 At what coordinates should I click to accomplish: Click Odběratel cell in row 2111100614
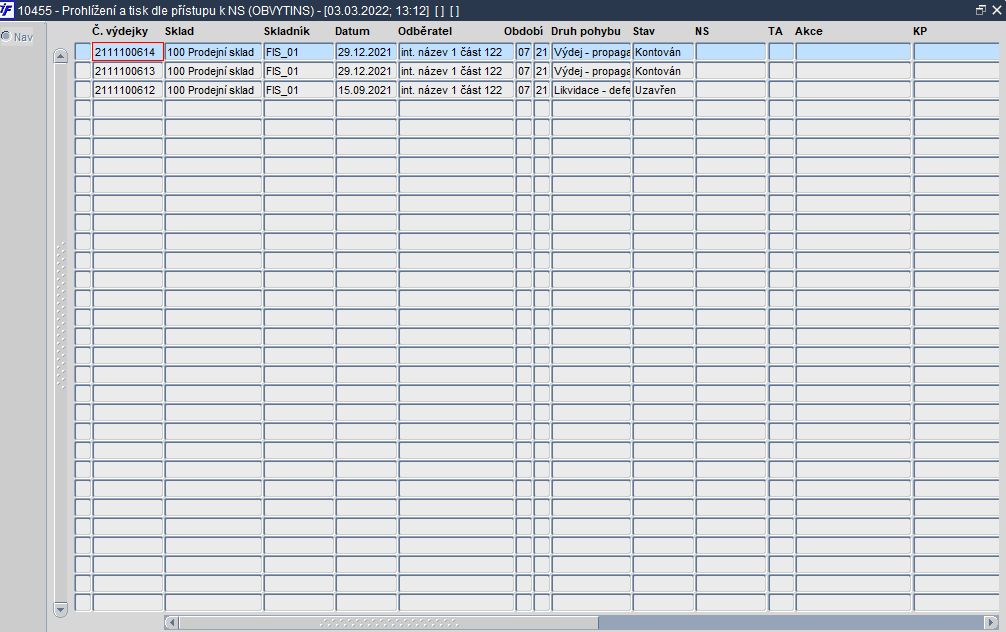coord(456,52)
